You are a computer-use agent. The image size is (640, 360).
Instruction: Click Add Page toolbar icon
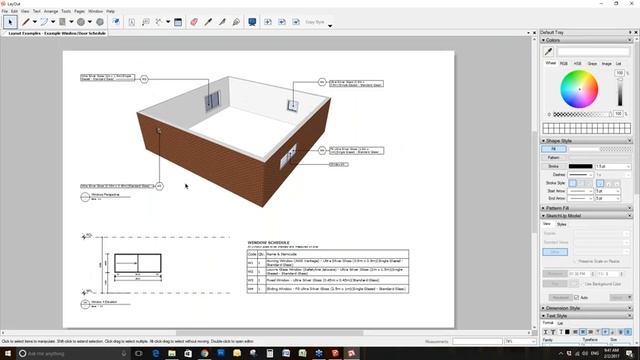click(x=268, y=22)
